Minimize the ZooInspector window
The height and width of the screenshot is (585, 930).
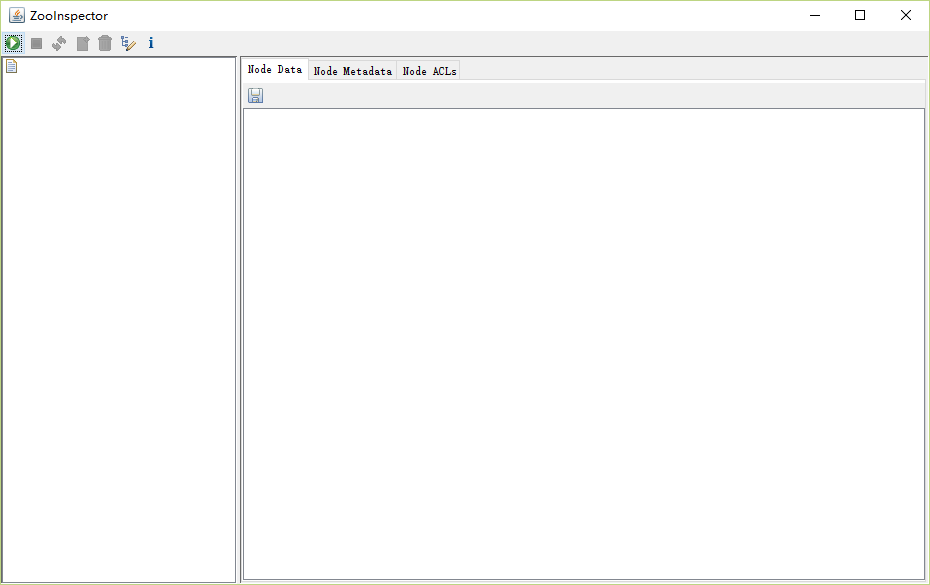point(814,15)
